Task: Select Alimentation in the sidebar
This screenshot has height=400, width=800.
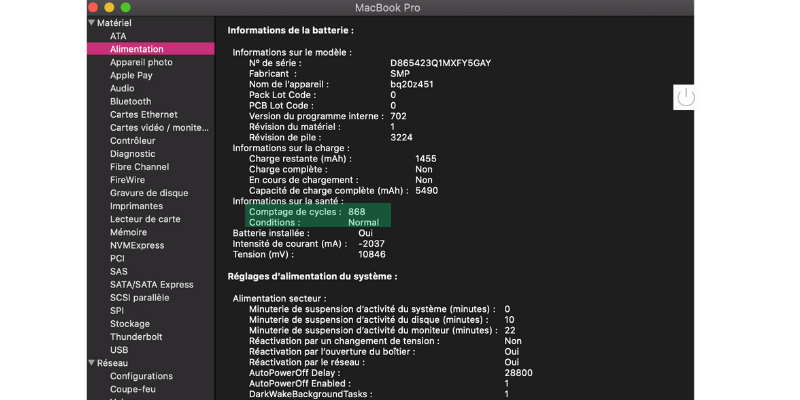Action: 151,49
